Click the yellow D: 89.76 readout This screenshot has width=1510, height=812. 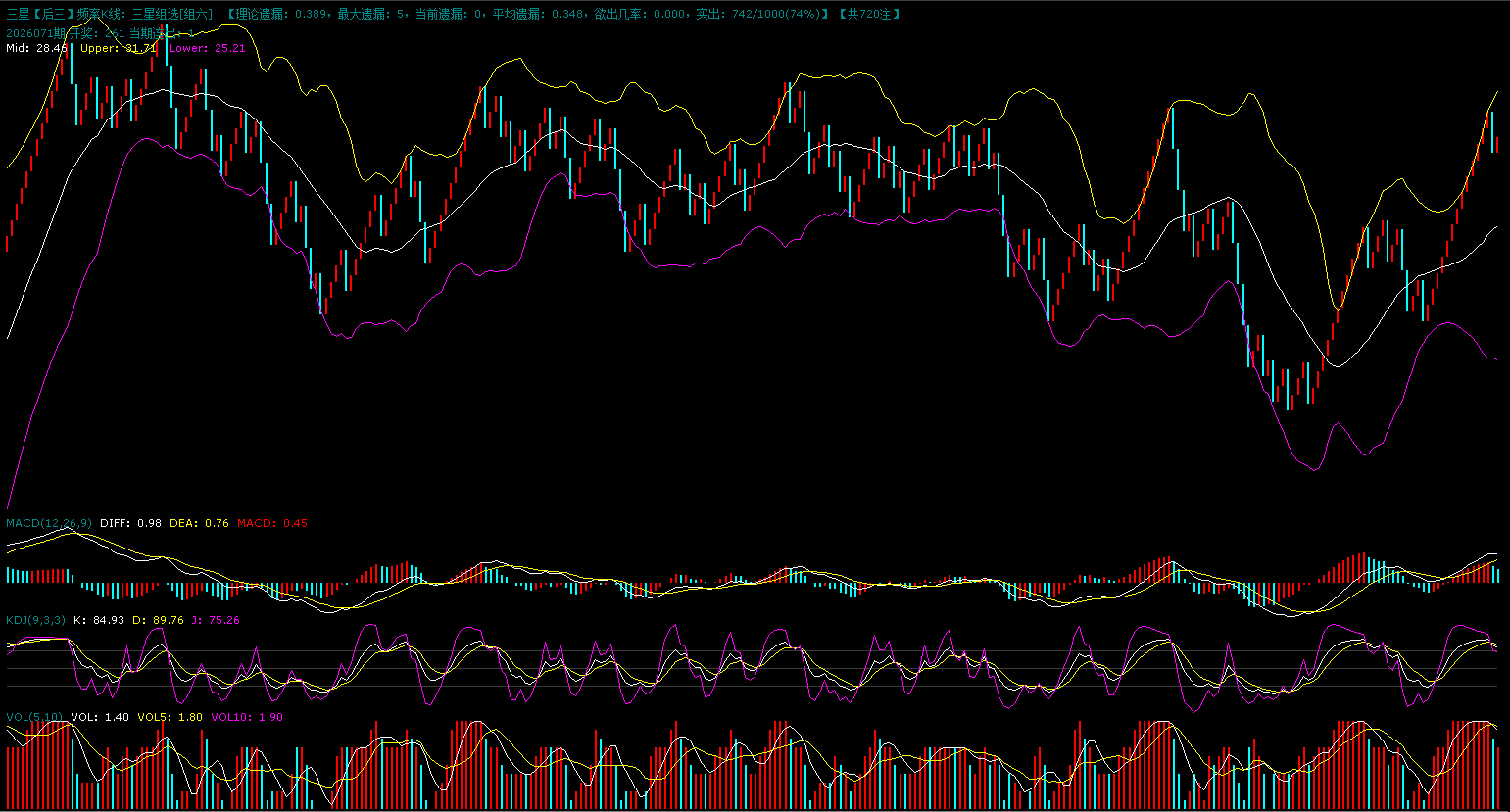click(158, 620)
